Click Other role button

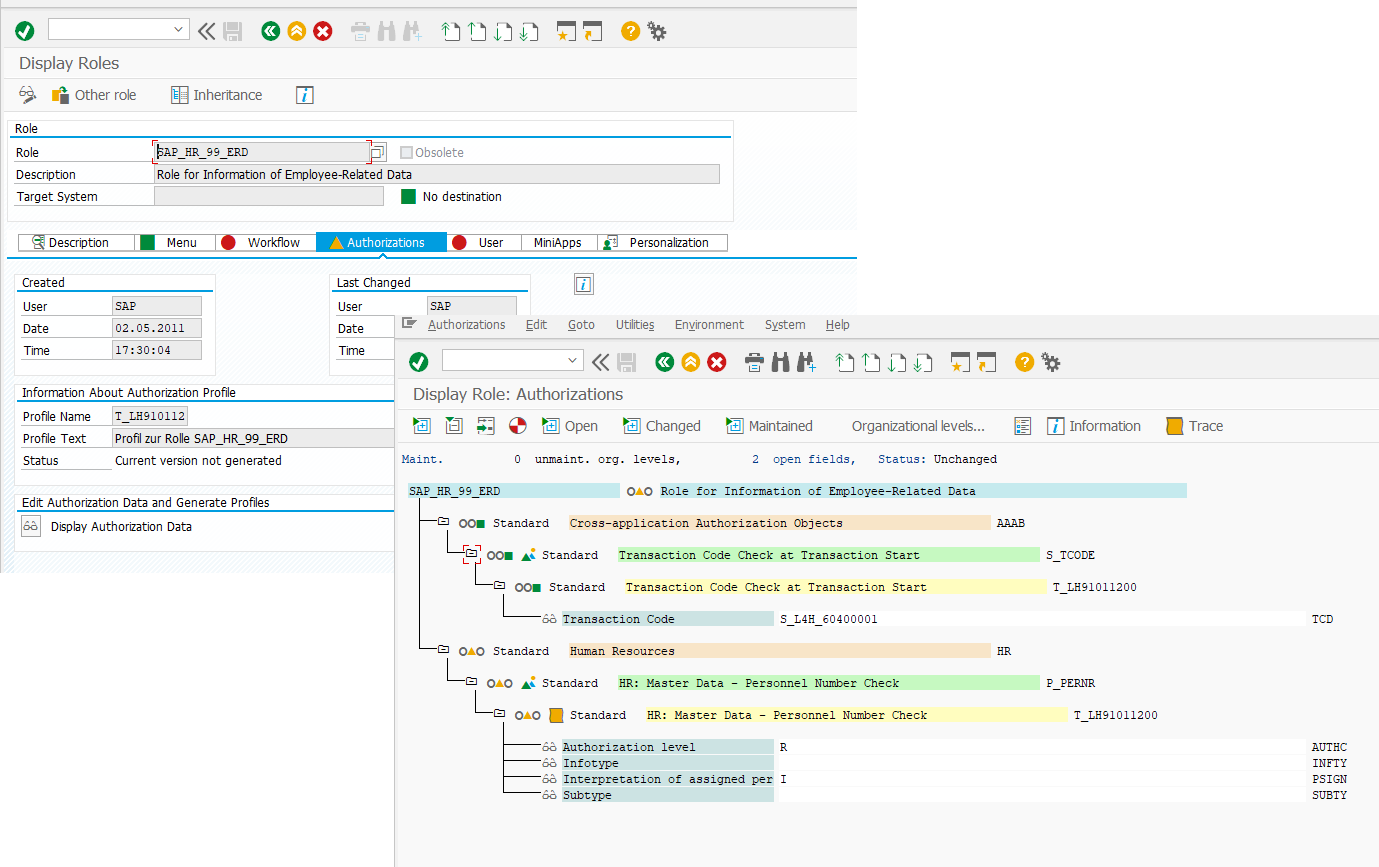pyautogui.click(x=94, y=95)
